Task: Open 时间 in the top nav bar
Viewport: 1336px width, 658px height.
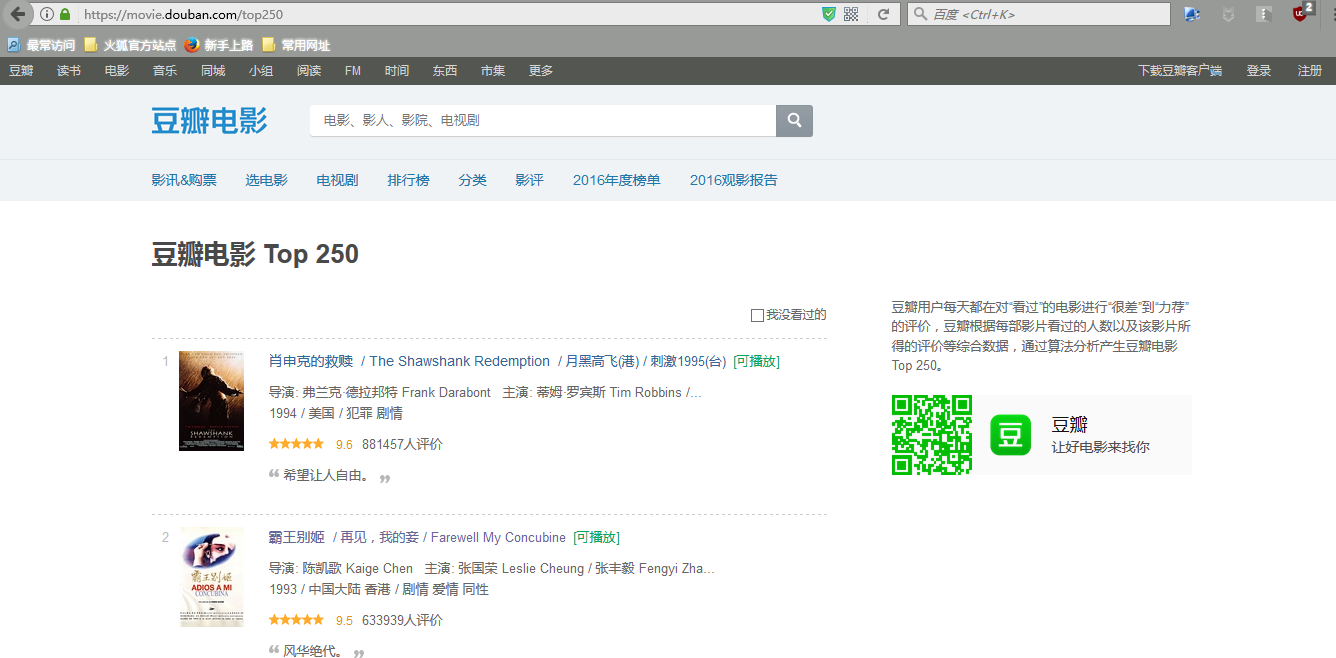Action: (x=397, y=71)
